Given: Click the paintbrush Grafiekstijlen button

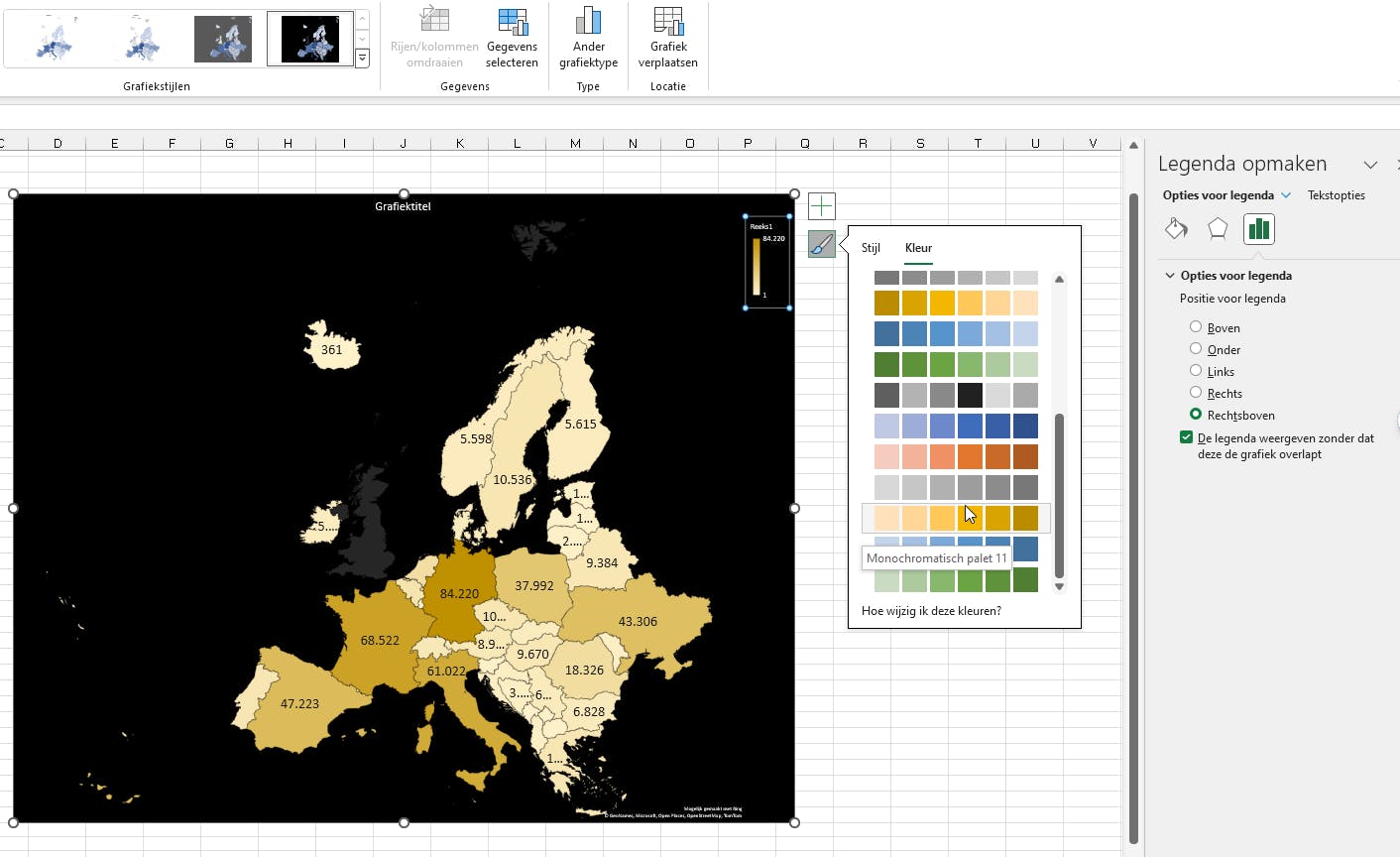Looking at the screenshot, I should [822, 244].
